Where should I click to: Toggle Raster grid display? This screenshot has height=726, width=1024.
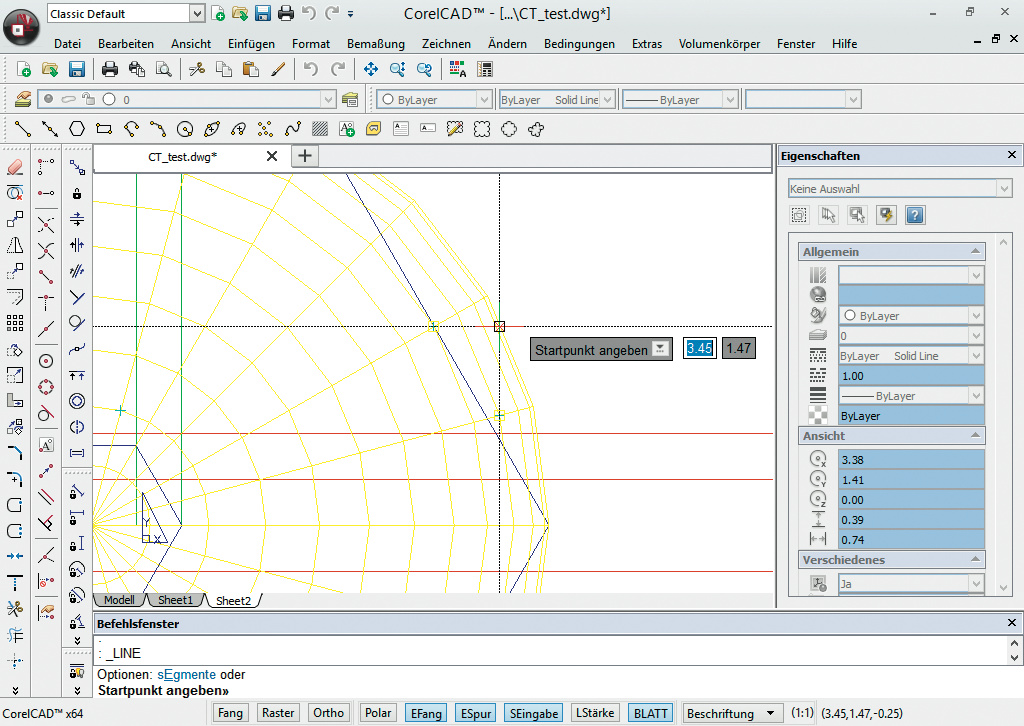click(x=278, y=713)
